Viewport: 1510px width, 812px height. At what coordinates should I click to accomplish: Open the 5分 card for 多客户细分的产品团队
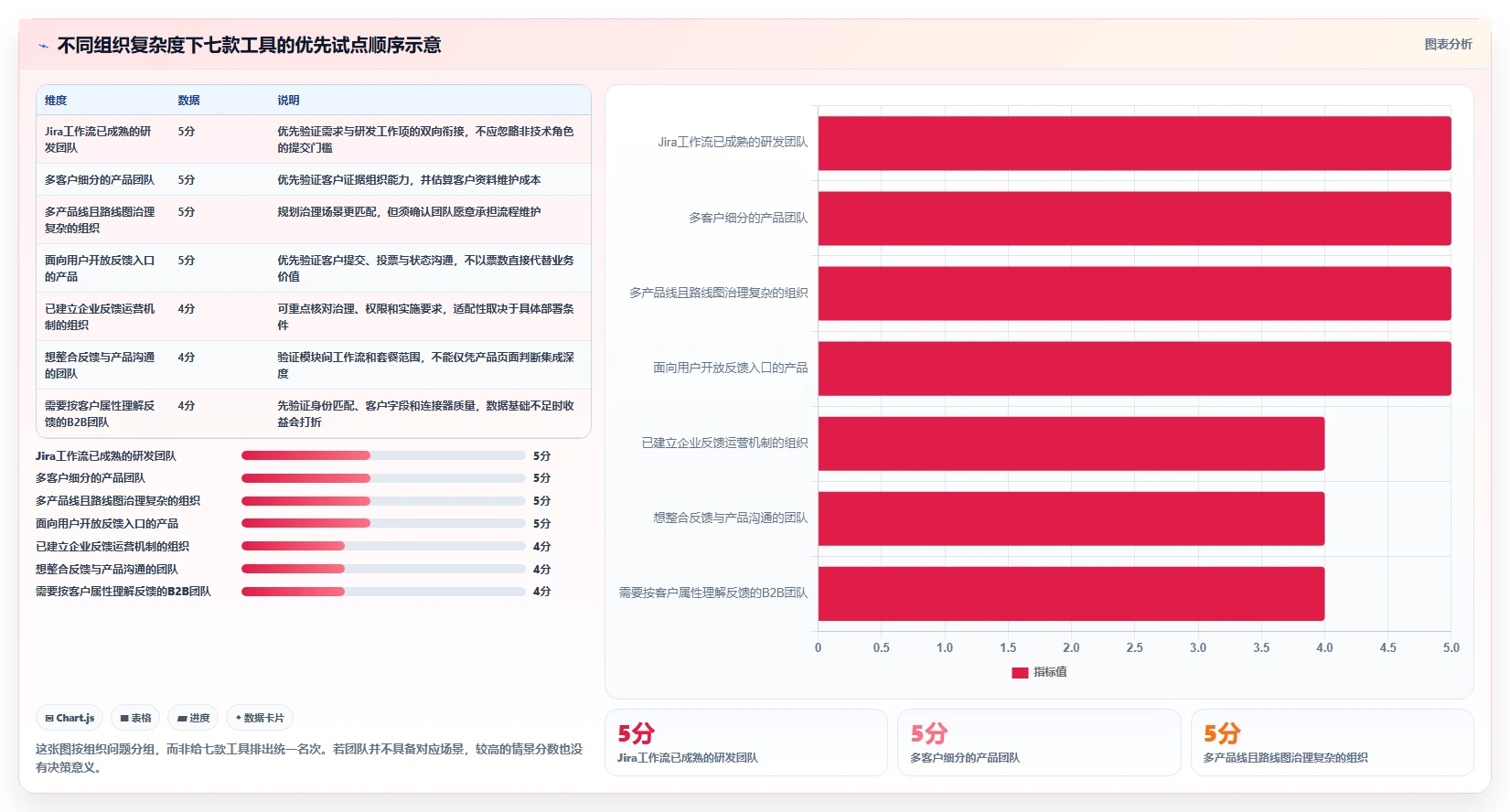click(1039, 743)
